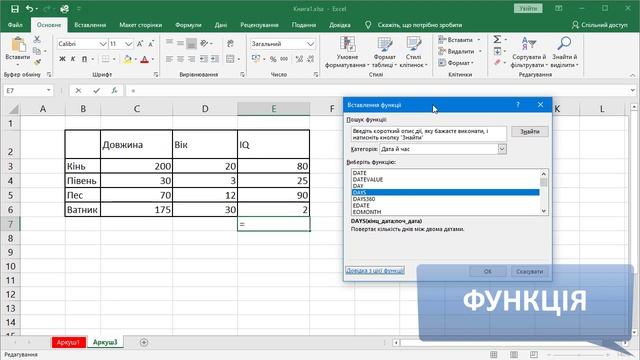Switch to the Рецензування tab
Screen dimensions: 640x360
tap(259, 25)
